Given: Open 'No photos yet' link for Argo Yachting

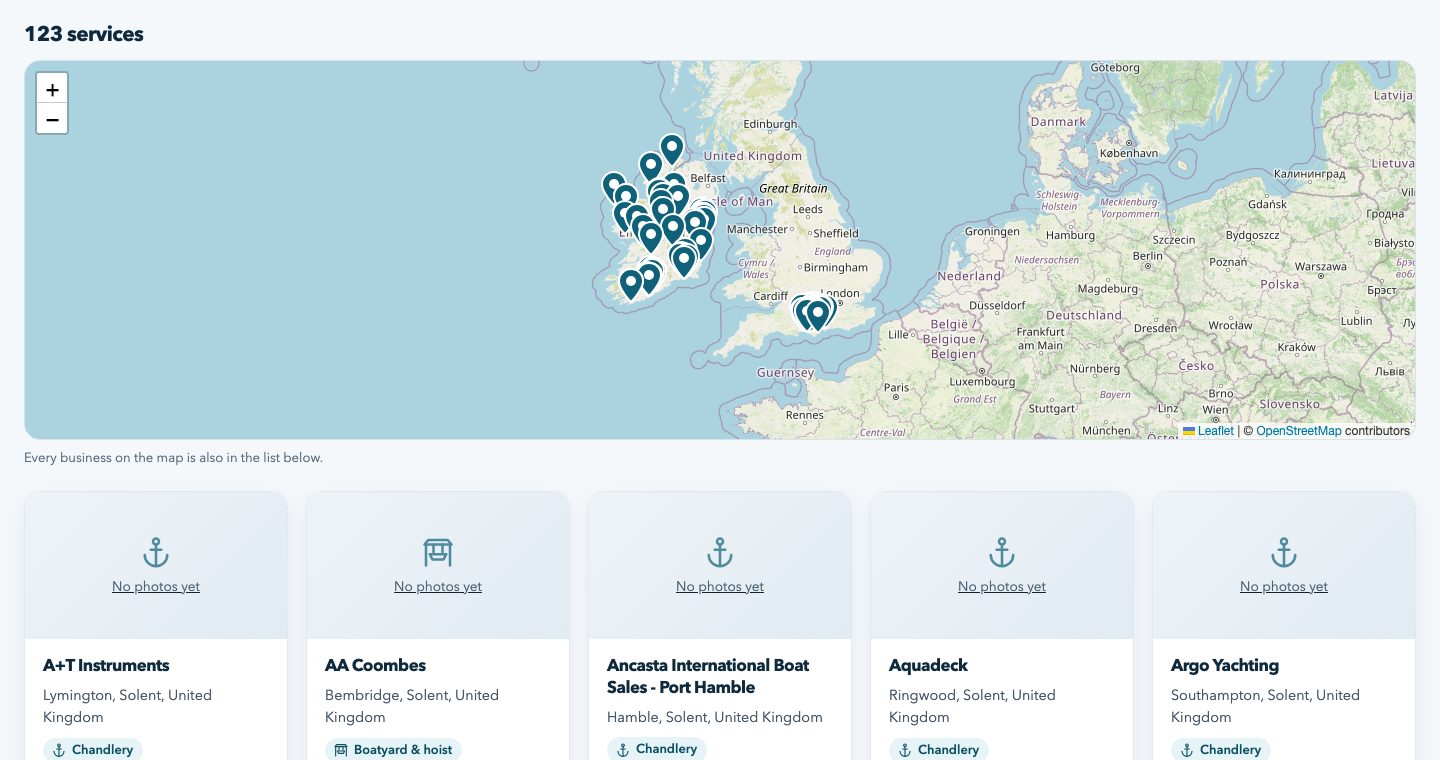Looking at the screenshot, I should click(1284, 587).
